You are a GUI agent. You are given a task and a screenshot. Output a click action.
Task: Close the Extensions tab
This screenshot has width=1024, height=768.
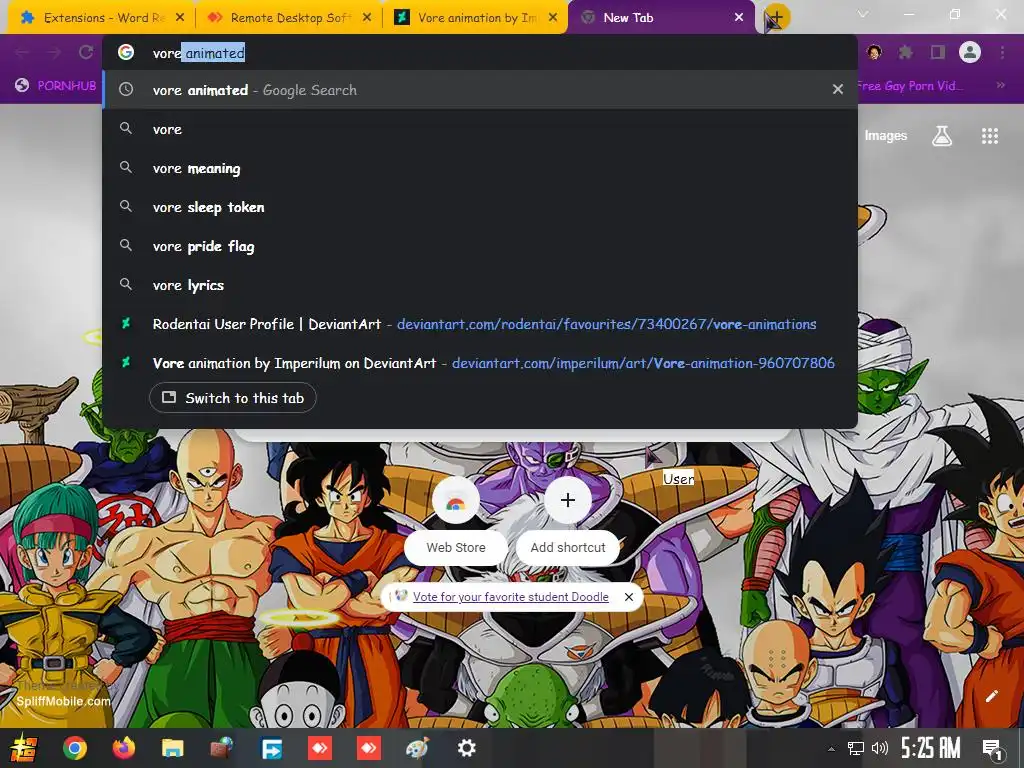[180, 18]
